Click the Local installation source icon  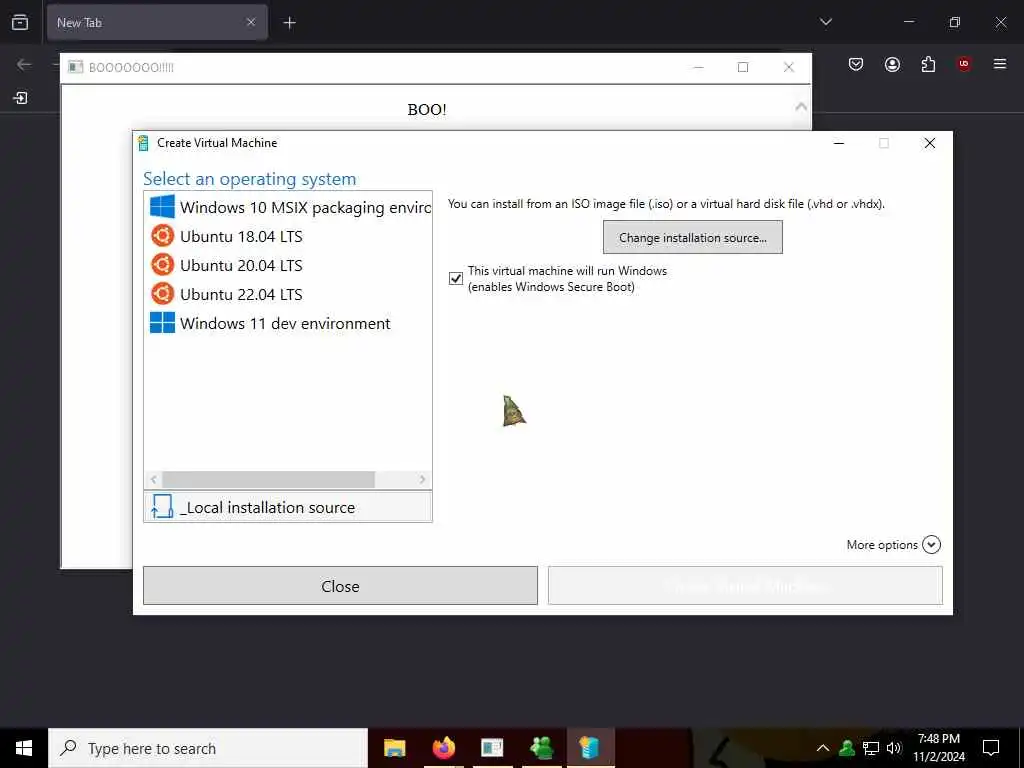[161, 506]
